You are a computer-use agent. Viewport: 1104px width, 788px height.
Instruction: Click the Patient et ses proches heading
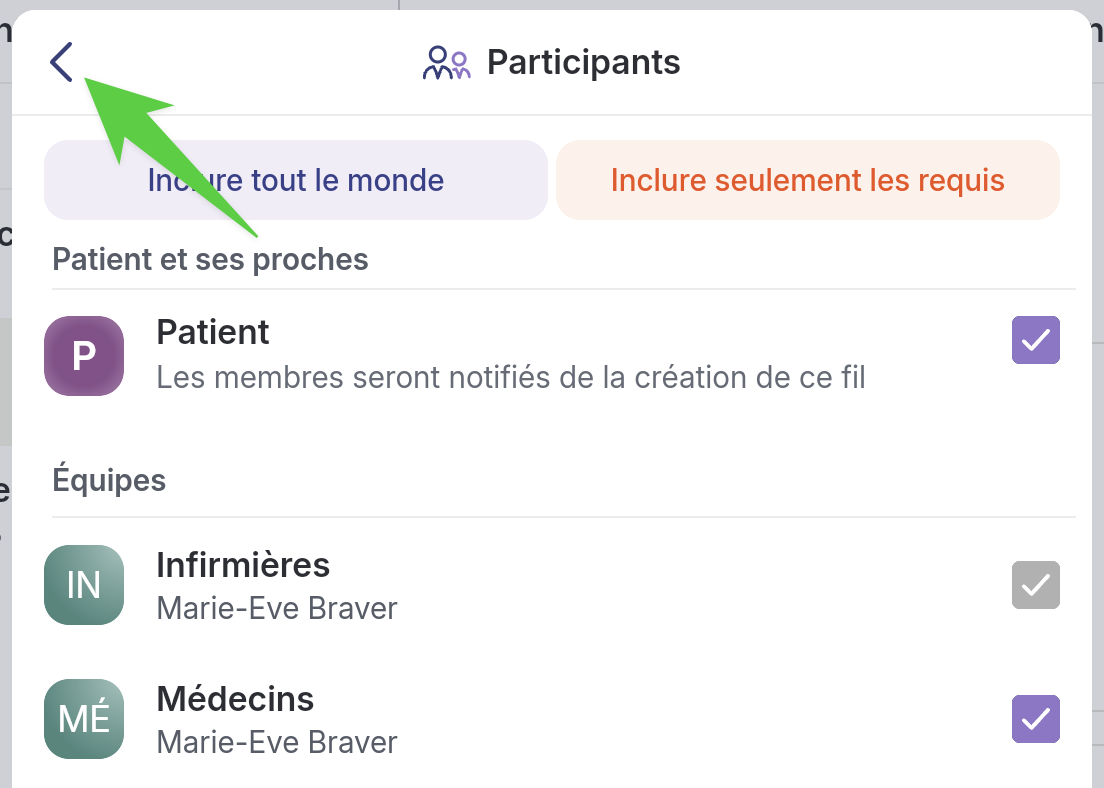click(x=210, y=260)
